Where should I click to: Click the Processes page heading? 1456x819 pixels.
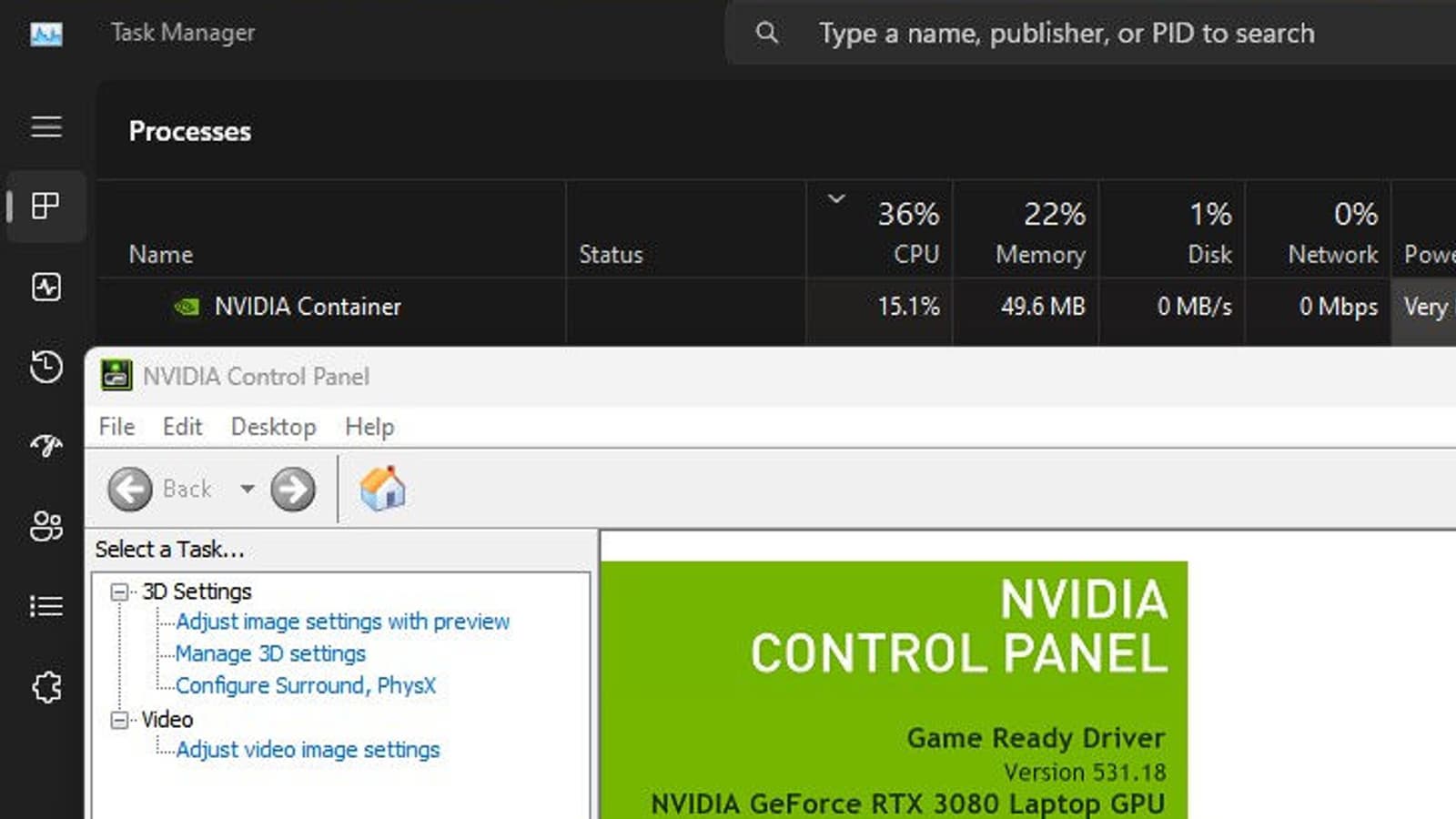click(189, 131)
